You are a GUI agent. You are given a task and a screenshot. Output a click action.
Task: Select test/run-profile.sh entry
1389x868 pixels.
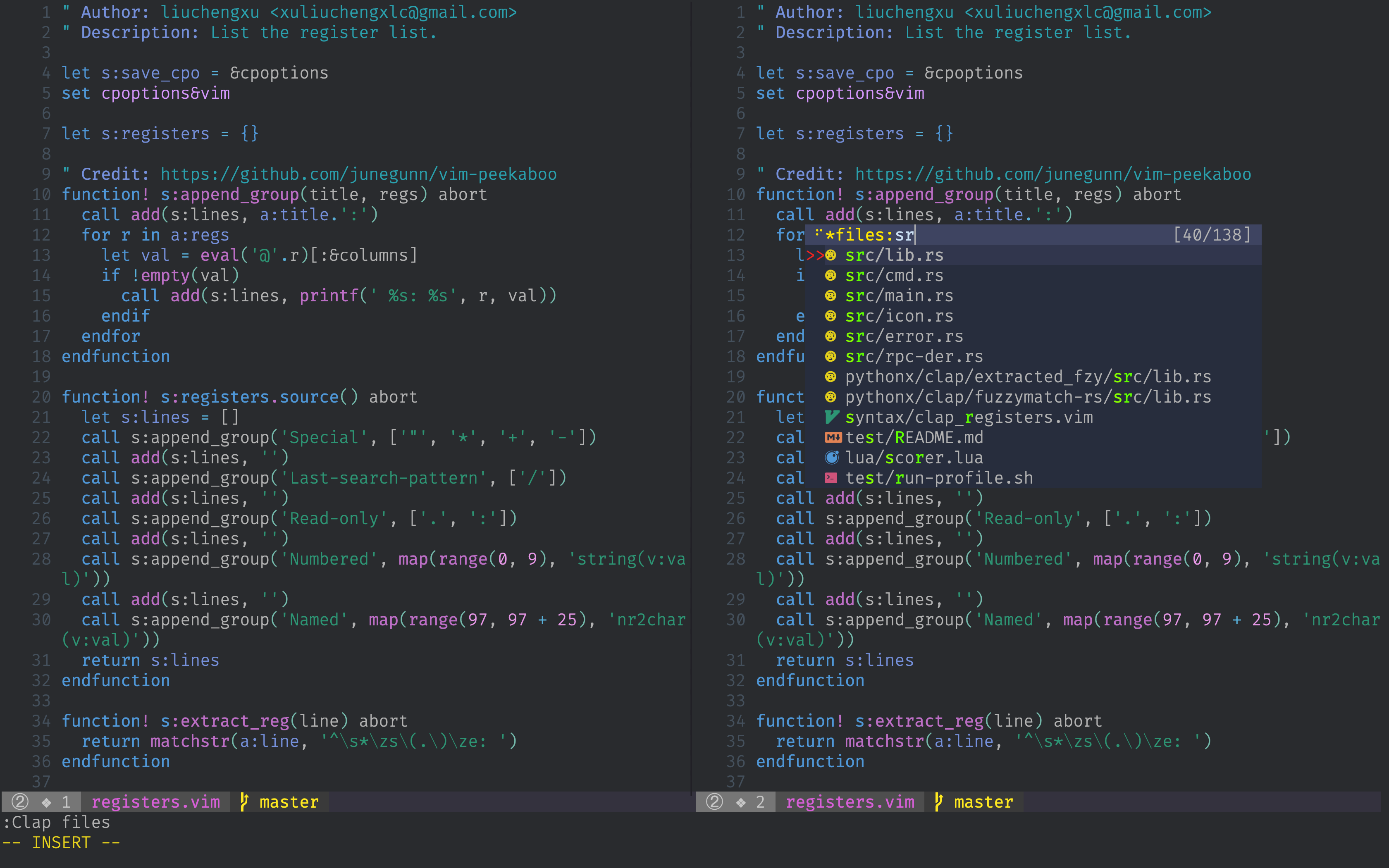pos(1033,478)
